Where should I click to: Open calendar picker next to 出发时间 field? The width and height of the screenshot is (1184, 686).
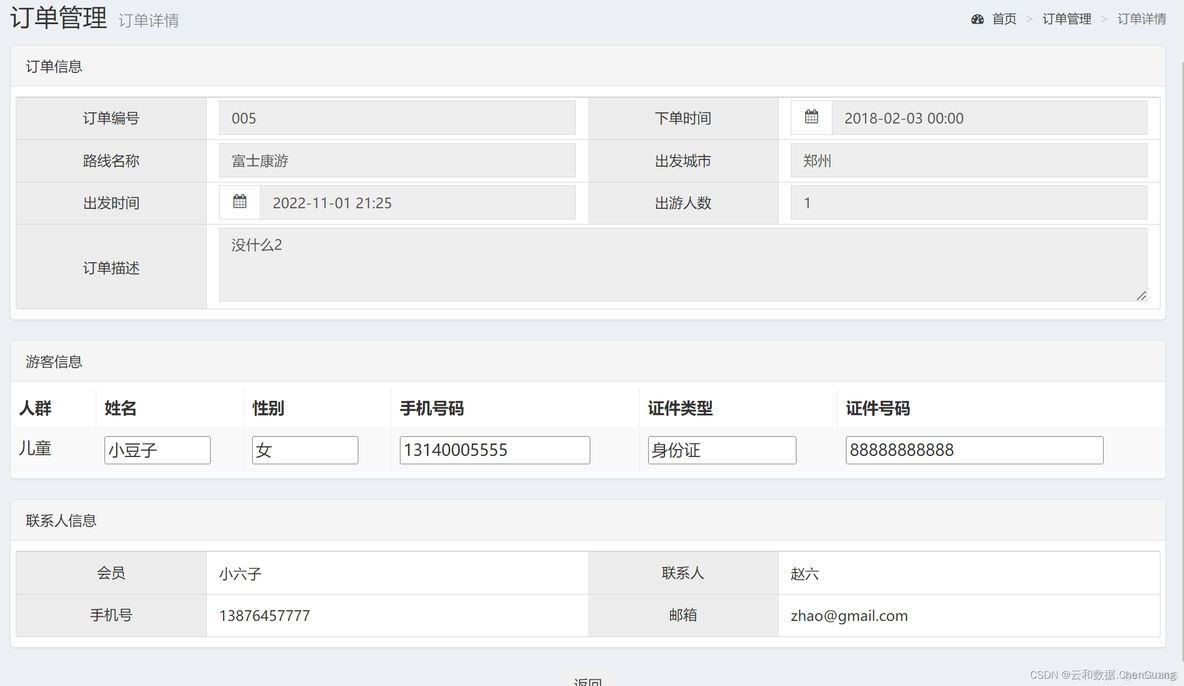pos(240,202)
